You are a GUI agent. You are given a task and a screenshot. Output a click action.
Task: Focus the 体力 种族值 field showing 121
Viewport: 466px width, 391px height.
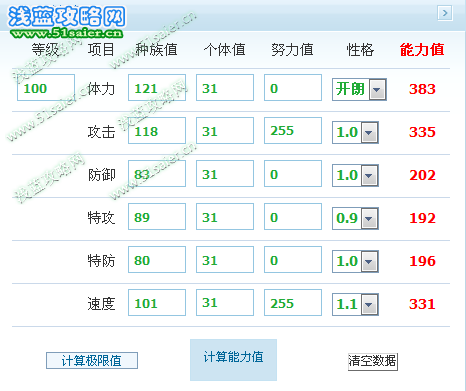[157, 88]
